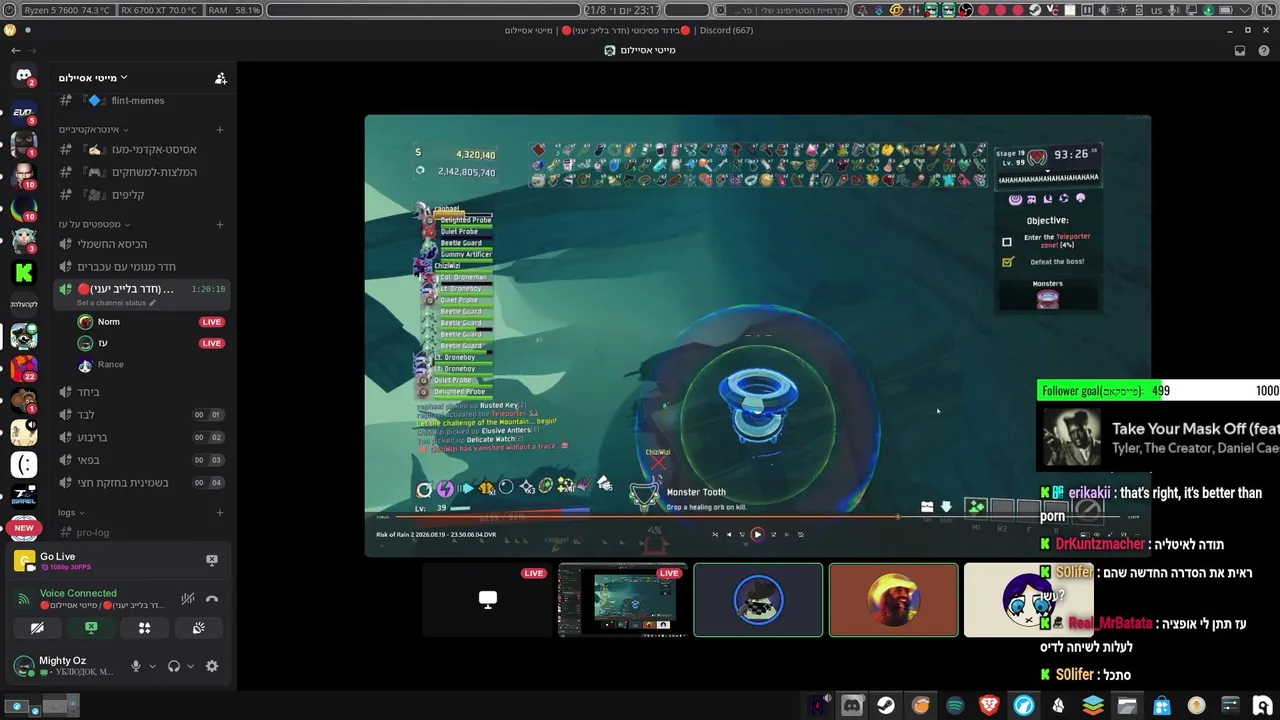1280x720 pixels.
Task: Turn on the camera
Action: (x=37, y=628)
